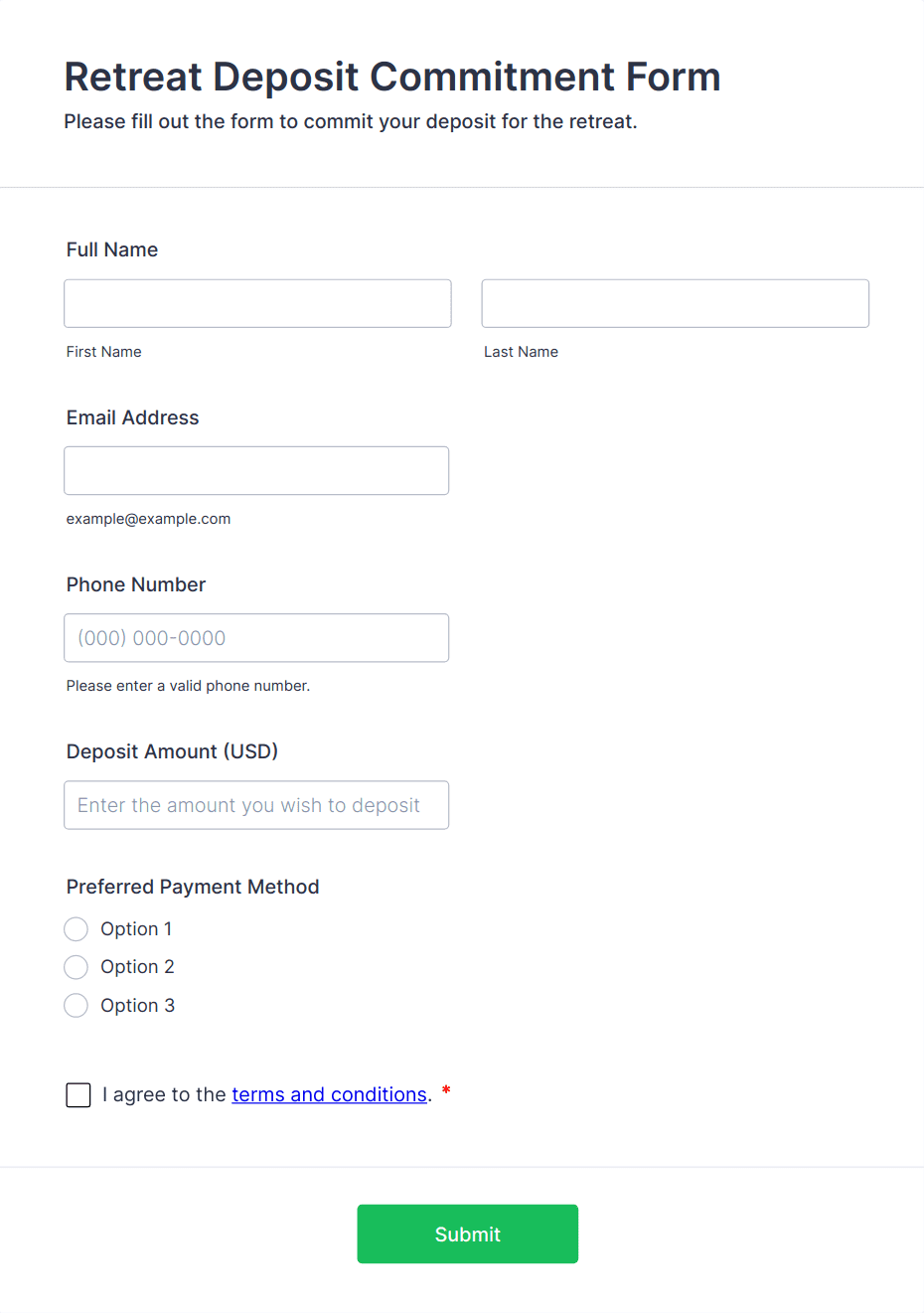Select the Option 1 radio button
This screenshot has height=1313, width=924.
click(x=77, y=929)
